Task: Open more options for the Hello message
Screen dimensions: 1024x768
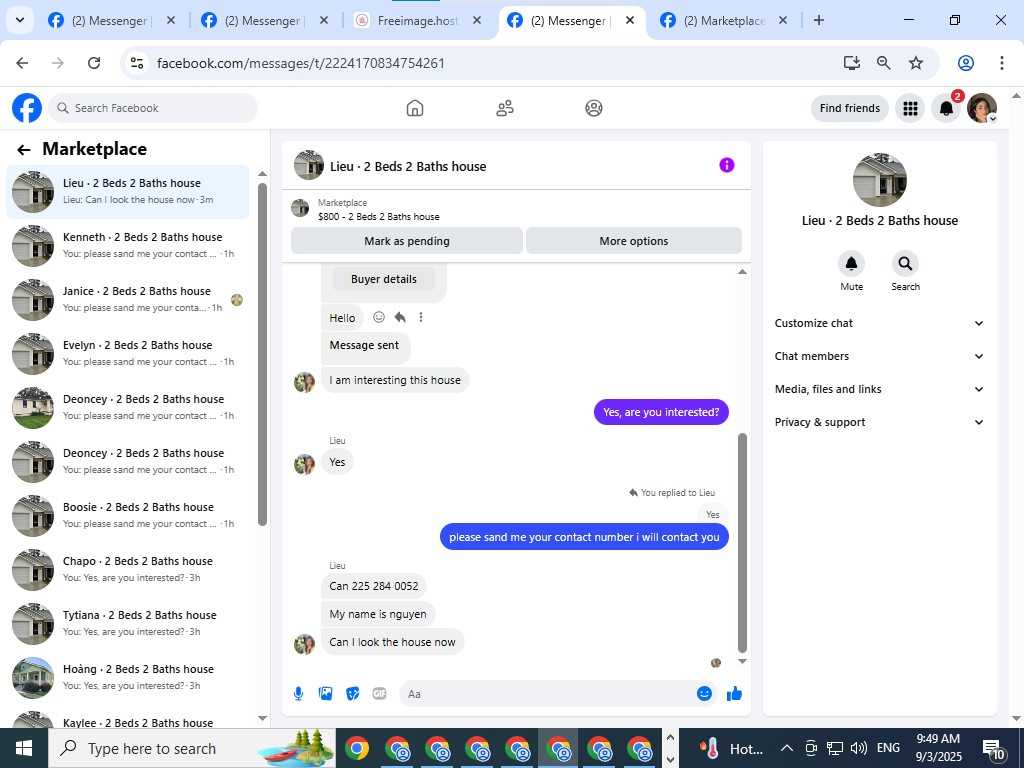Action: [x=421, y=317]
